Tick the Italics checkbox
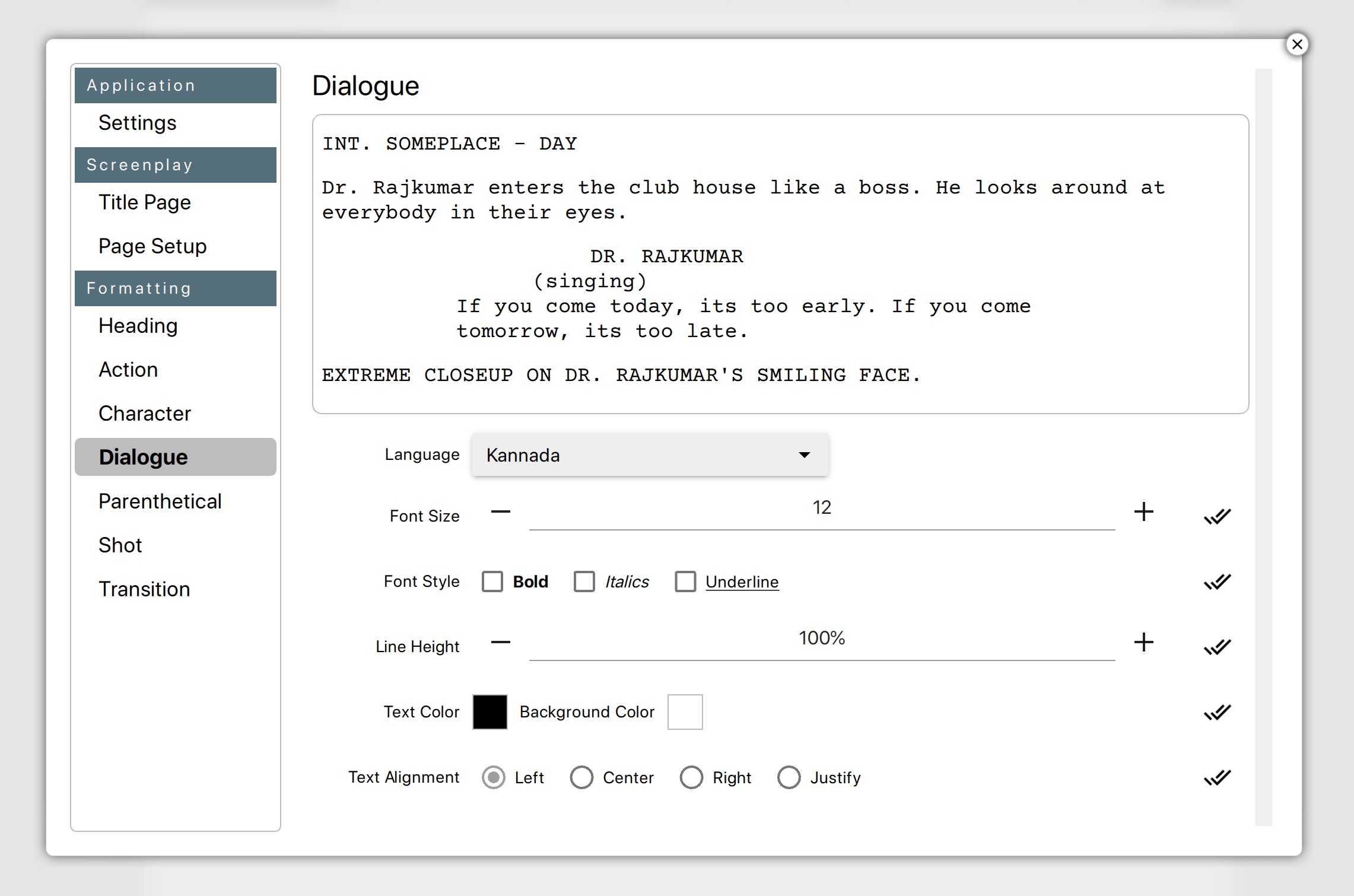1354x896 pixels. tap(584, 582)
